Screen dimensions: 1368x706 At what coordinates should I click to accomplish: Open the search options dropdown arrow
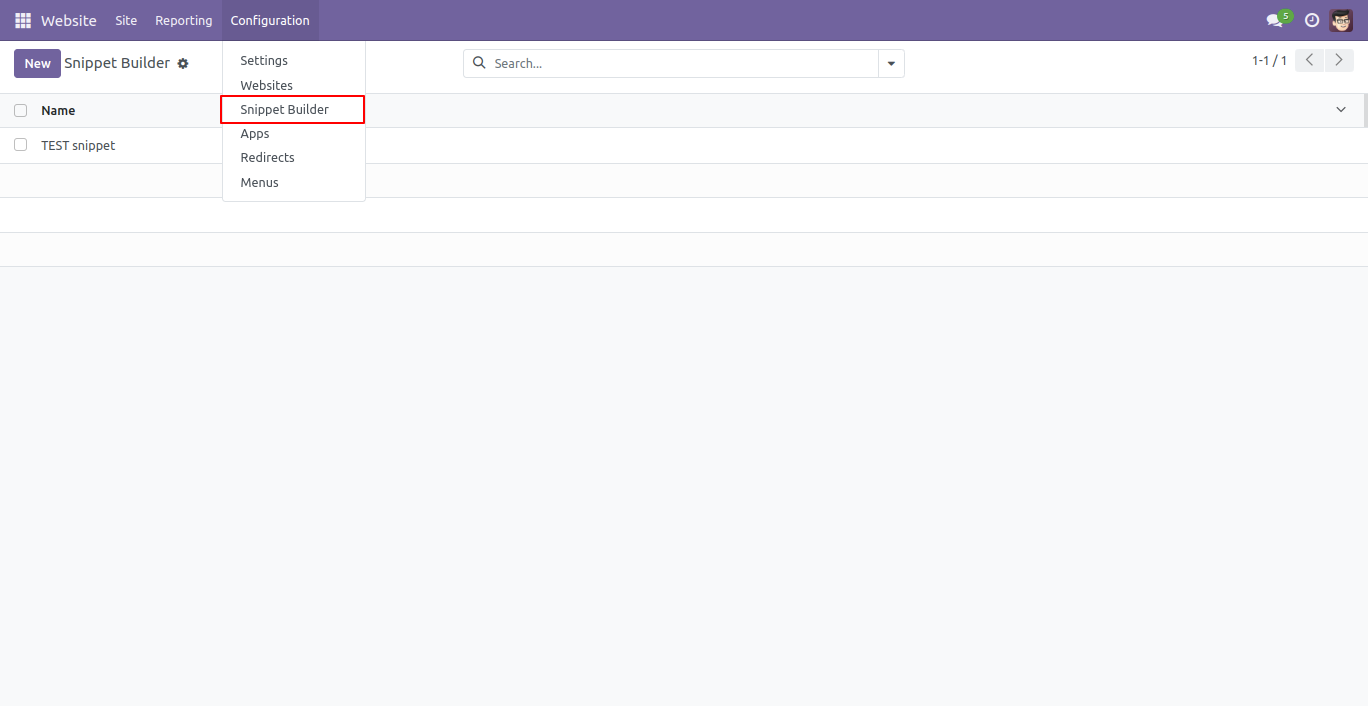click(891, 63)
